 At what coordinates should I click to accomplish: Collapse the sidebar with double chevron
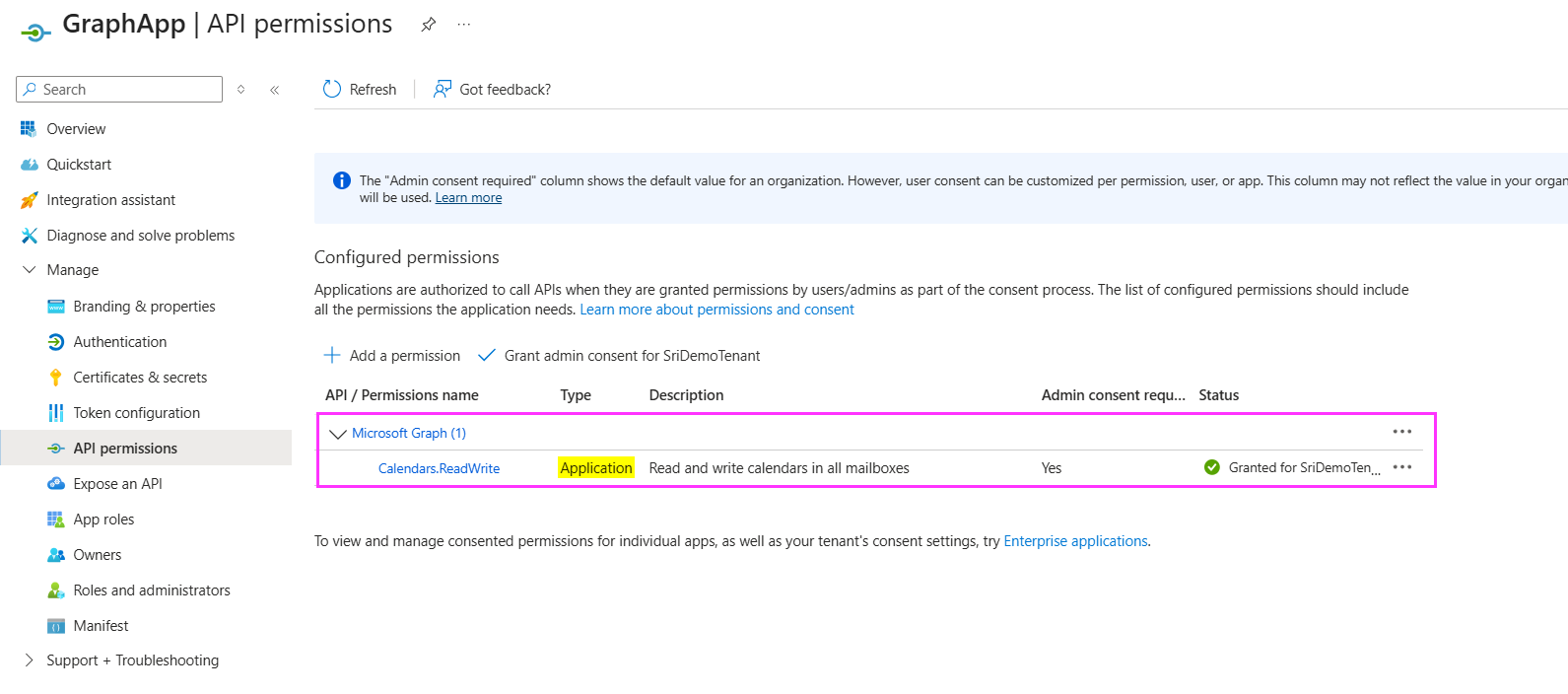point(275,90)
